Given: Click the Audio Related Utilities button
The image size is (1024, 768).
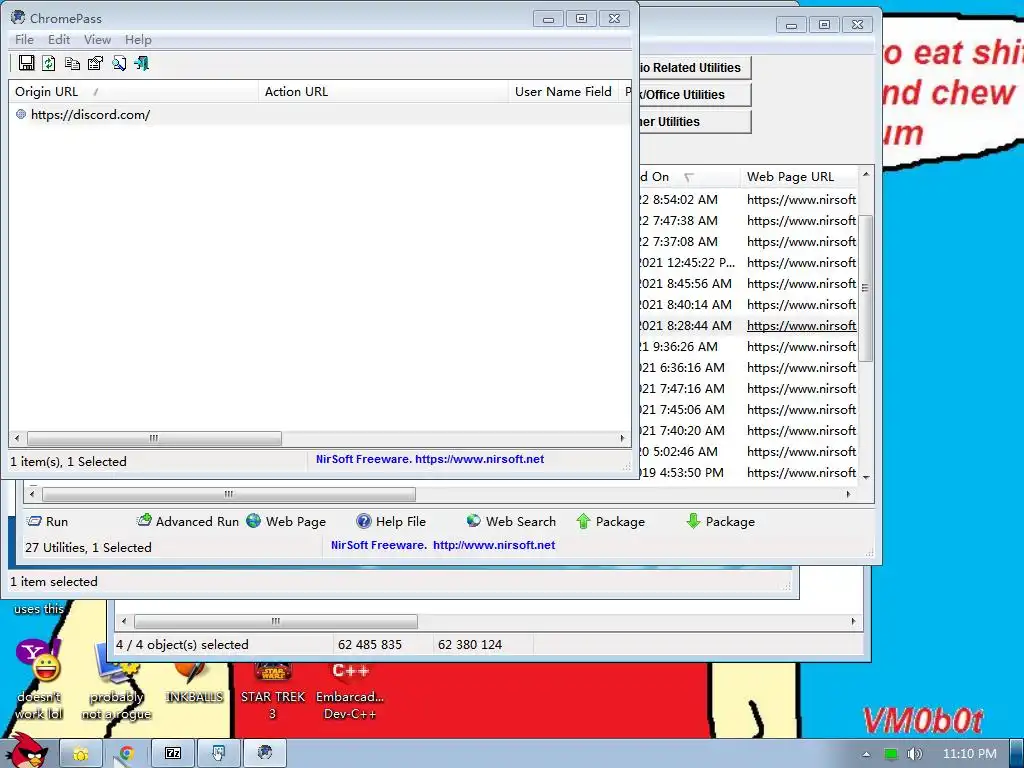Looking at the screenshot, I should (694, 67).
